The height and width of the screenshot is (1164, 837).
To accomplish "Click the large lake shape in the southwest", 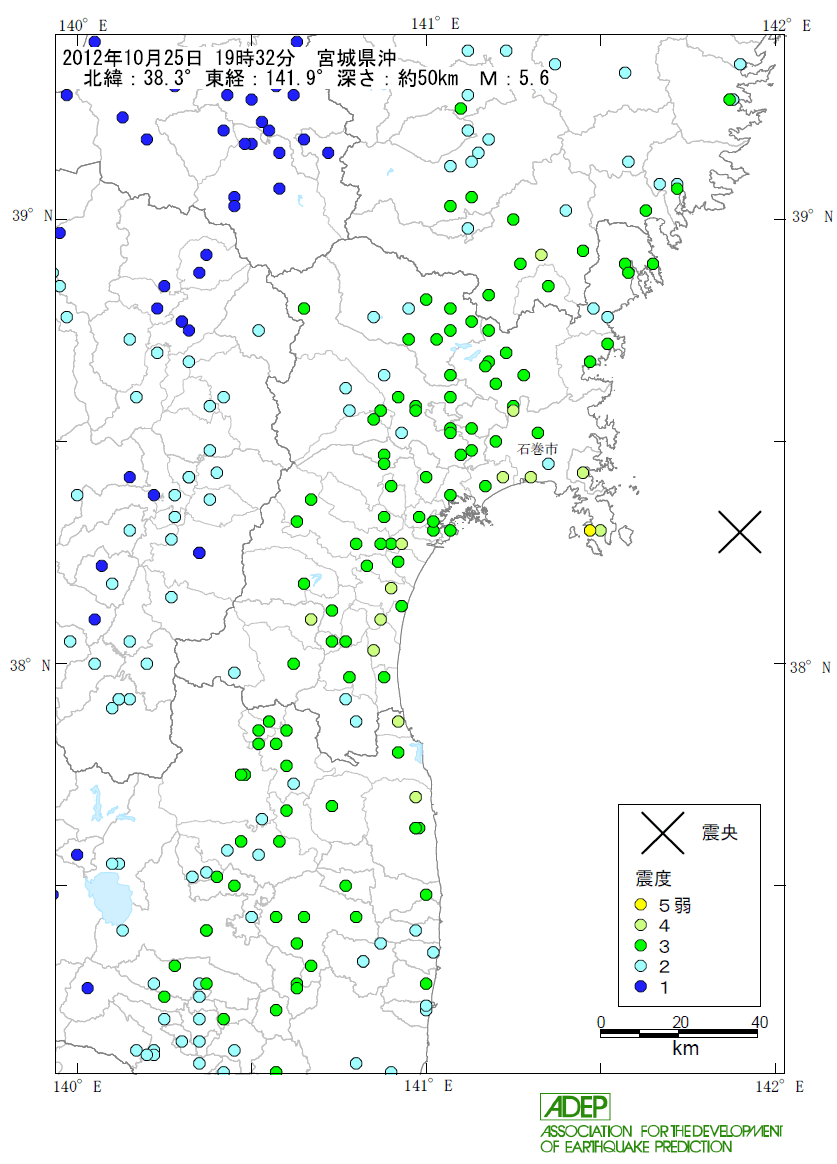I will pos(109,898).
